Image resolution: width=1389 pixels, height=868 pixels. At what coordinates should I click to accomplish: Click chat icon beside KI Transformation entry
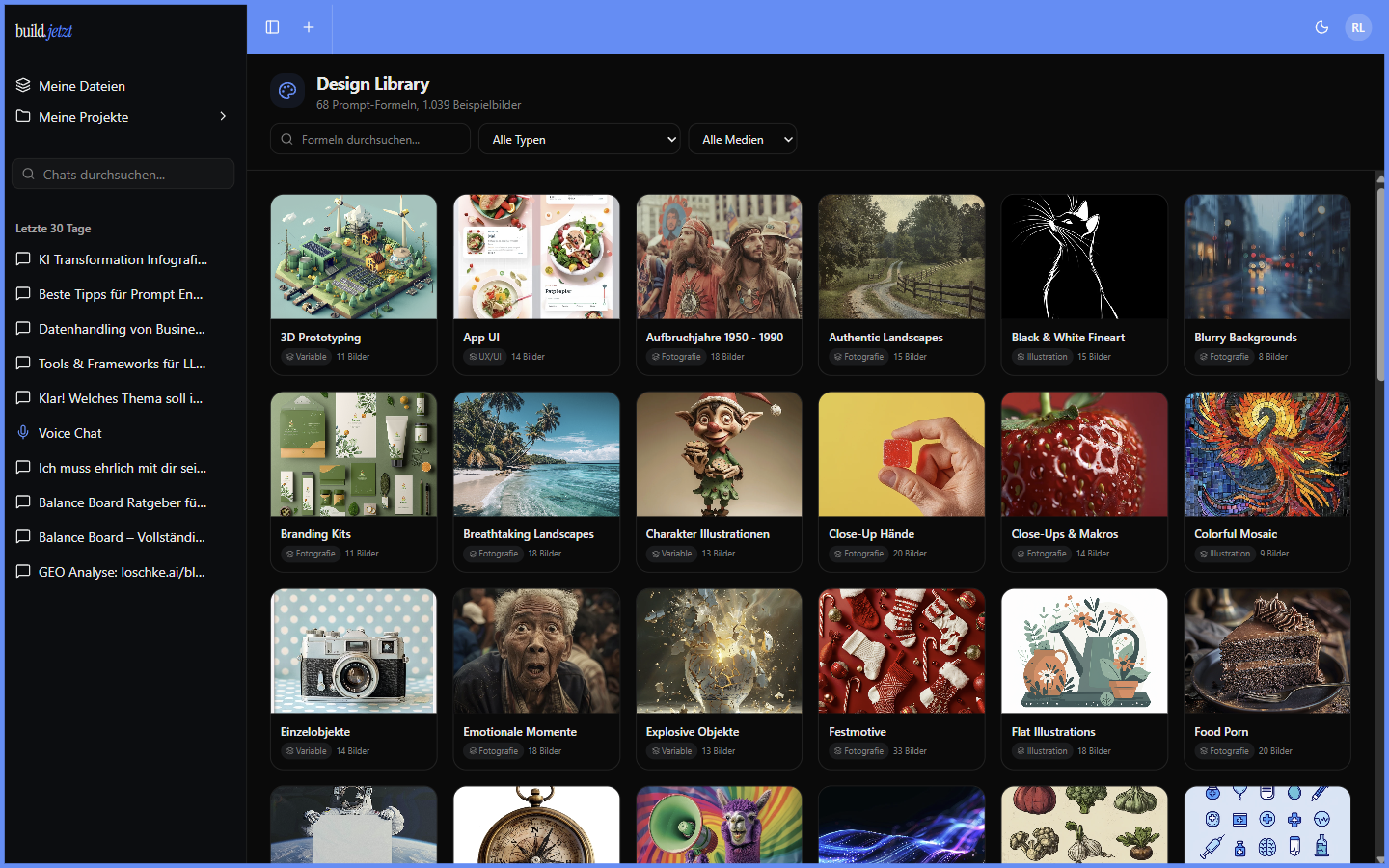pyautogui.click(x=23, y=258)
